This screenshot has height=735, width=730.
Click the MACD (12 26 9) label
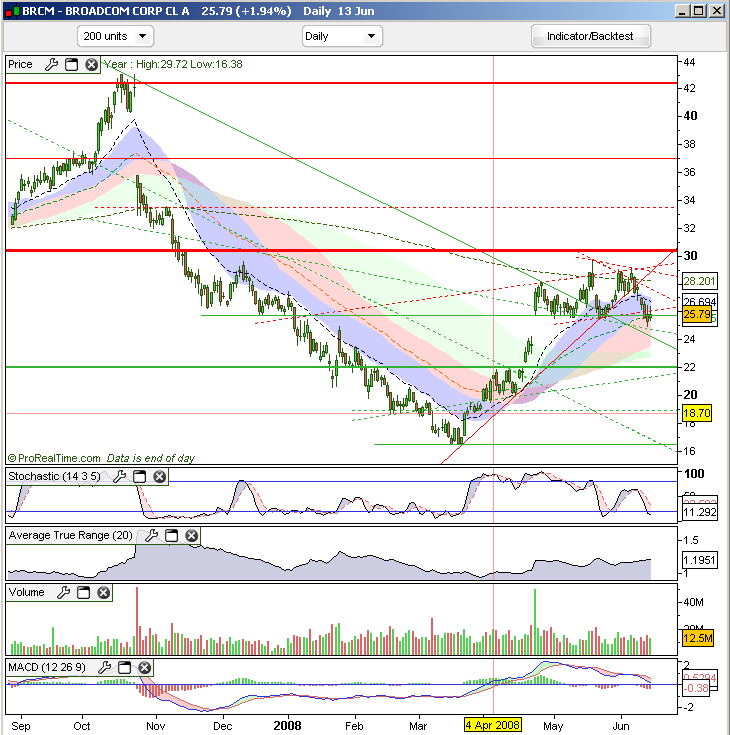point(47,668)
